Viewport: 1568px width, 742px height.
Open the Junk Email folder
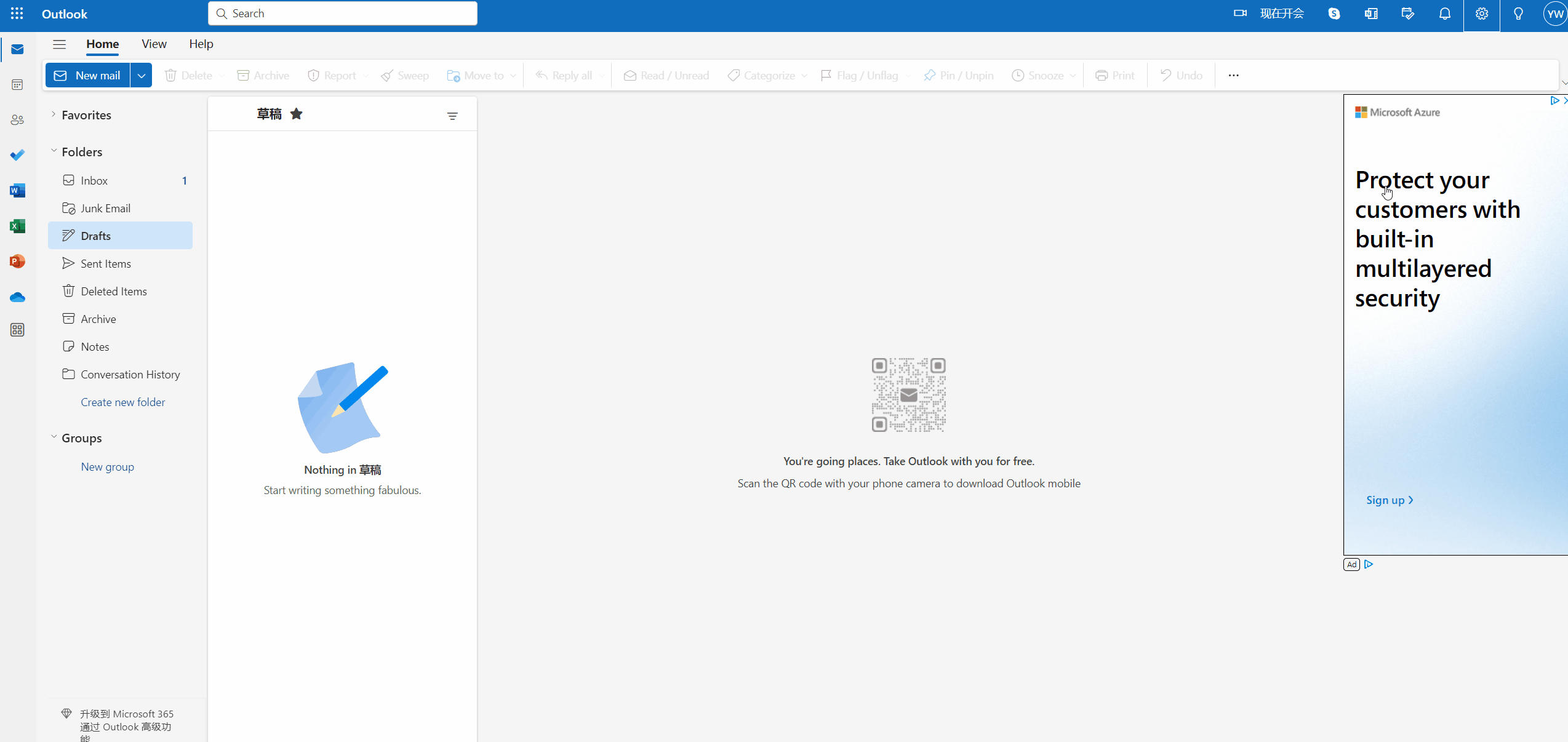[x=121, y=208]
